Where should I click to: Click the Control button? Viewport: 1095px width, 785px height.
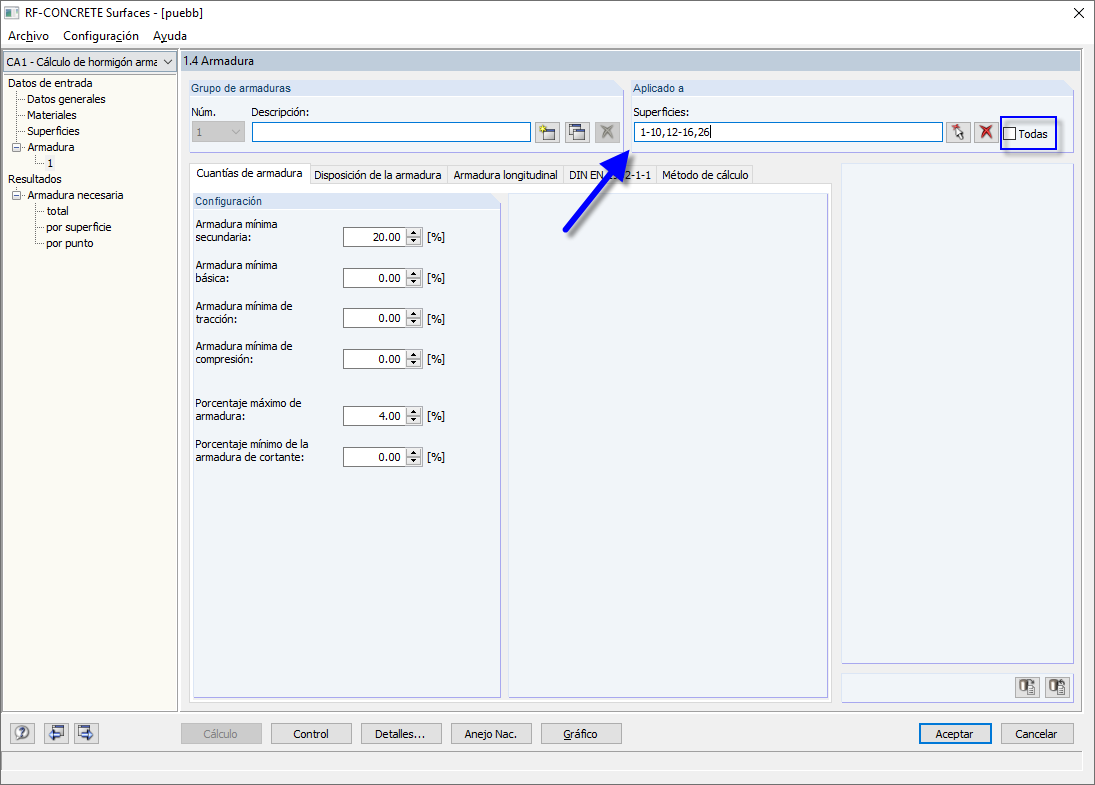pos(311,734)
